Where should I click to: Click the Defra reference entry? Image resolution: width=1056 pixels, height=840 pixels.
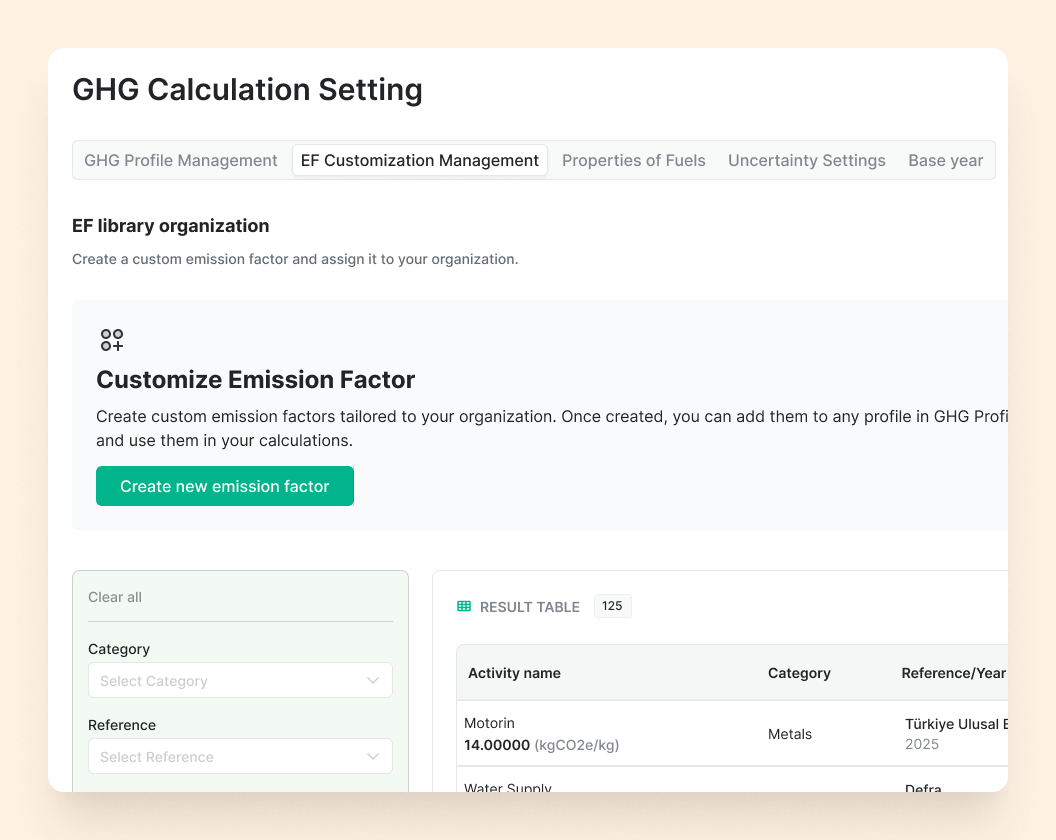tap(923, 788)
